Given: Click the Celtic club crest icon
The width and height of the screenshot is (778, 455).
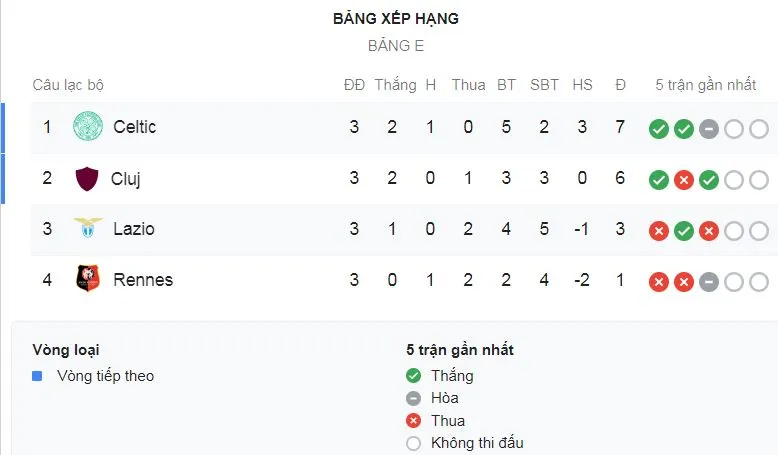Looking at the screenshot, I should point(88,127).
